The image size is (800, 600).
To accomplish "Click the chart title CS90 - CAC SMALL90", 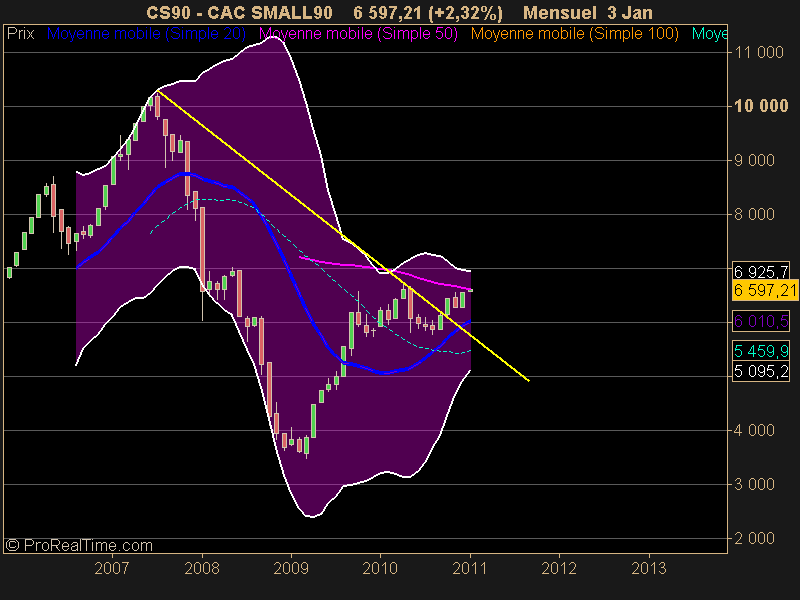I will [239, 12].
